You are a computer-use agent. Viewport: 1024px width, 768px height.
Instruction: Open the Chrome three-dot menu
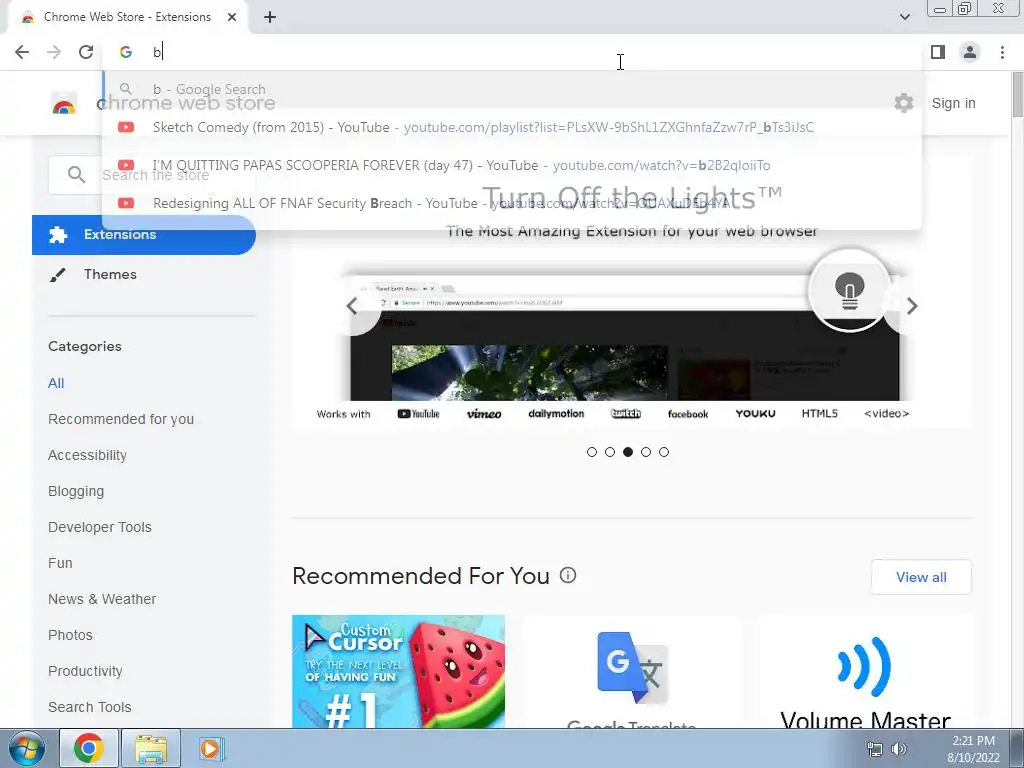[1002, 52]
